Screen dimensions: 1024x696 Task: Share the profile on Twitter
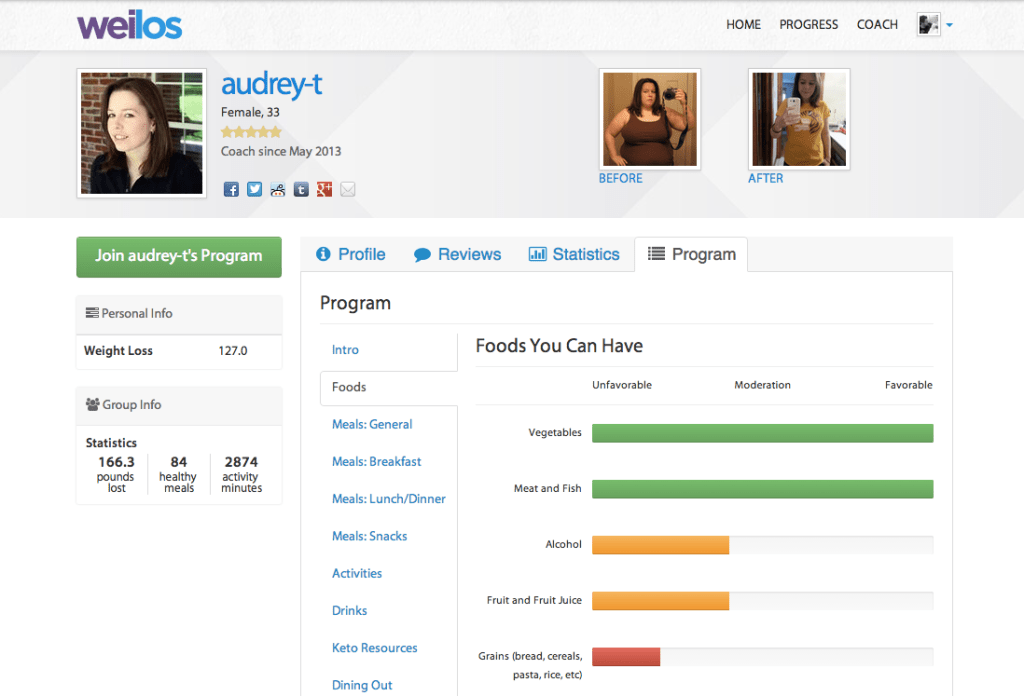pyautogui.click(x=255, y=189)
